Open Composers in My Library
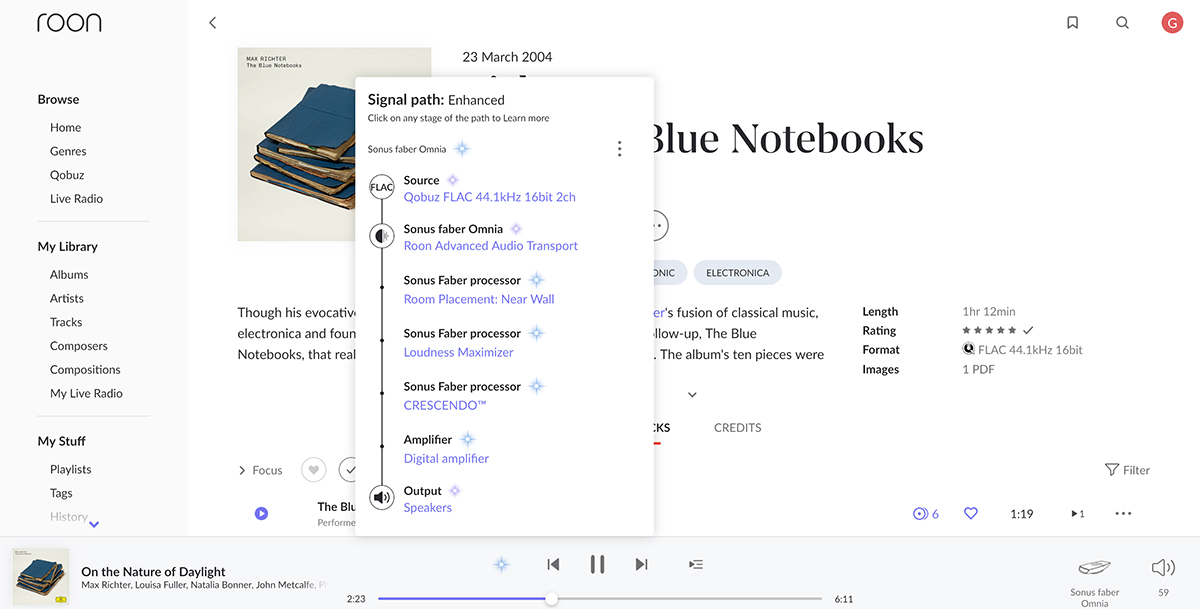 pyautogui.click(x=79, y=346)
